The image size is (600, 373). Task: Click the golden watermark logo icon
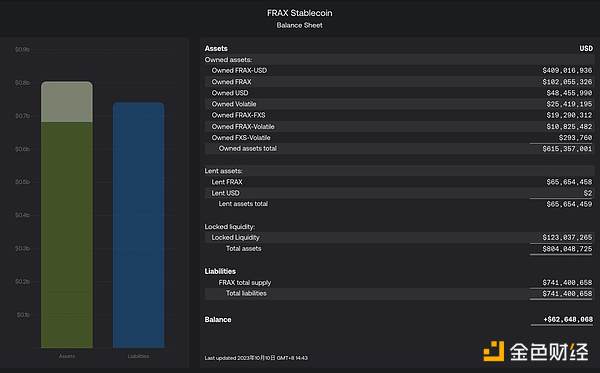pyautogui.click(x=494, y=351)
